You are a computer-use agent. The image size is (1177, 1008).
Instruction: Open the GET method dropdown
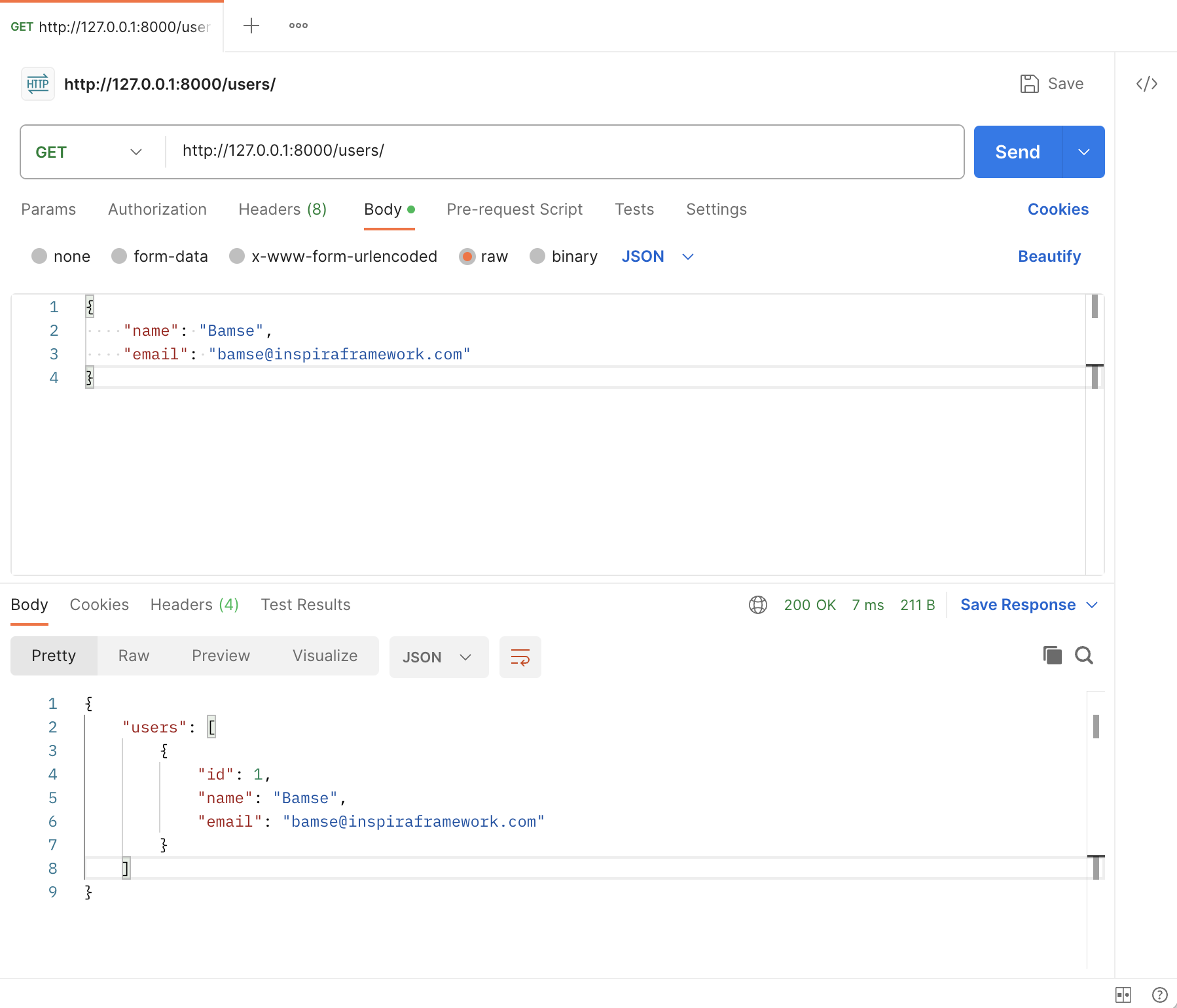point(89,152)
